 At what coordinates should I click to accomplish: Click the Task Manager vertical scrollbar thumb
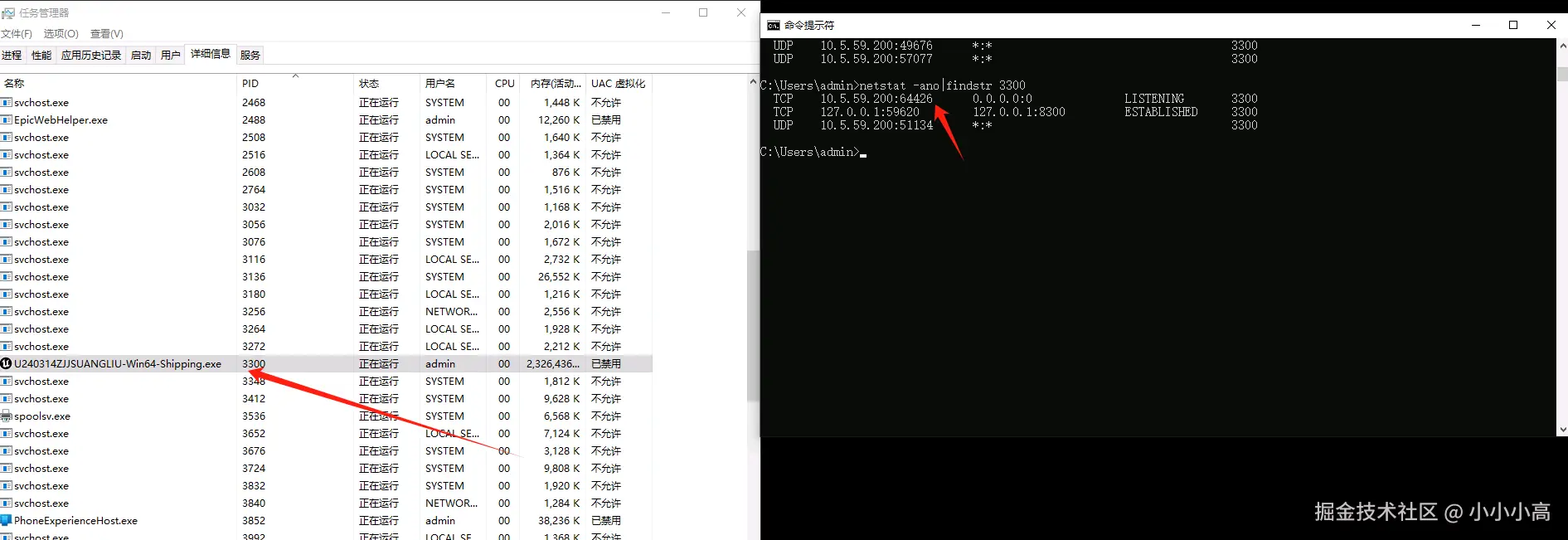click(753, 326)
